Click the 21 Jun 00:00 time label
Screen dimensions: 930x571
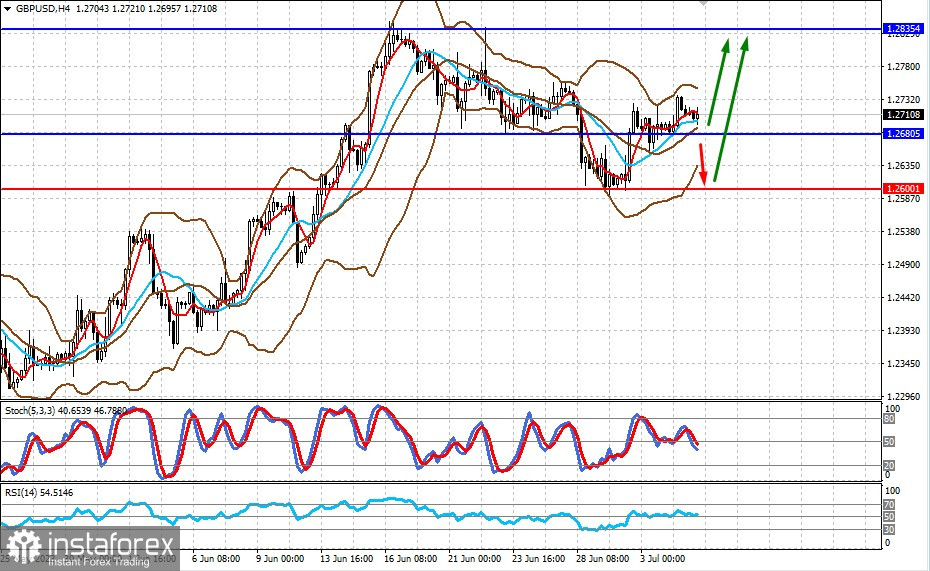click(x=474, y=559)
